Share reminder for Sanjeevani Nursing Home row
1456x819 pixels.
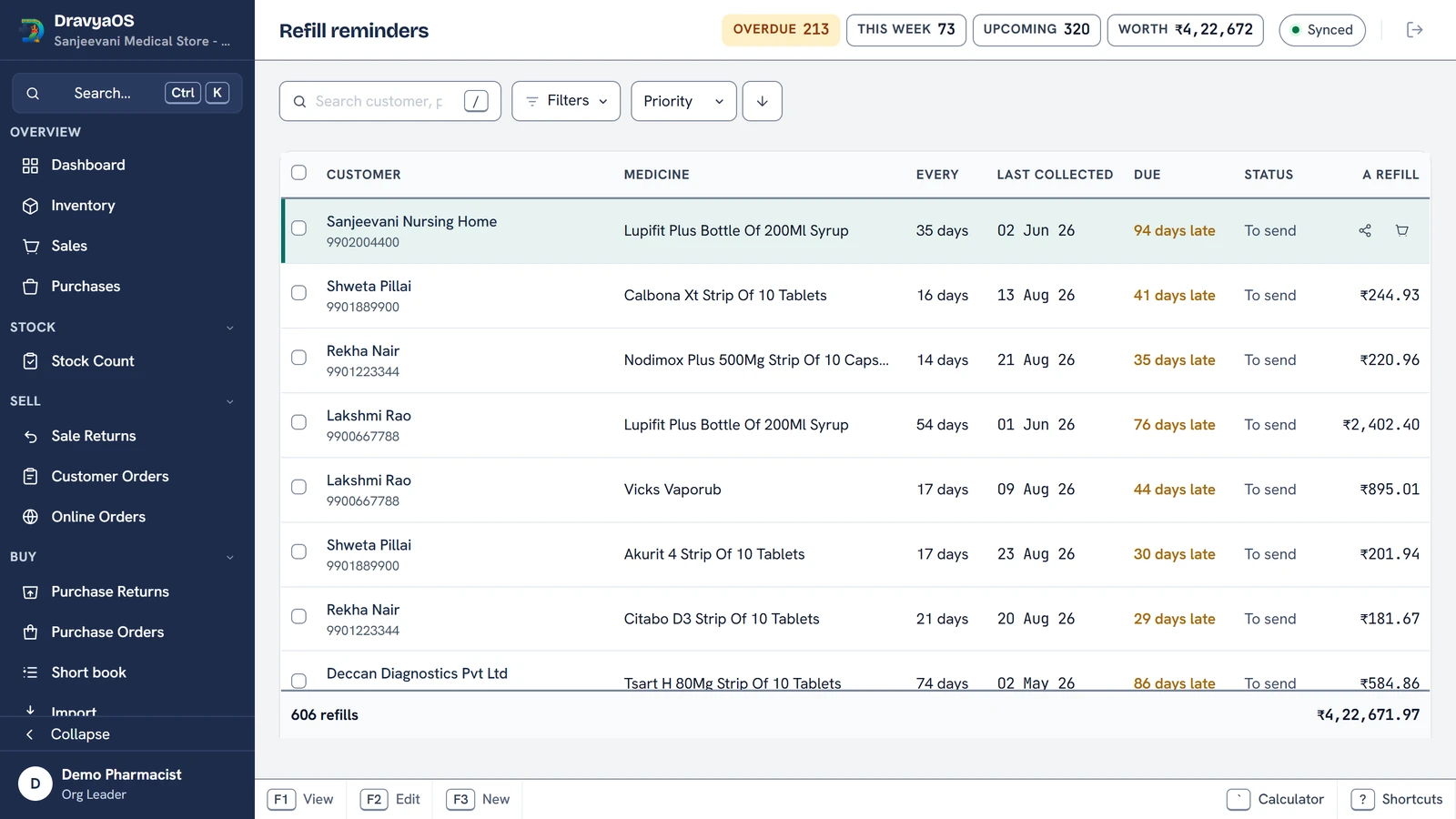(1365, 230)
